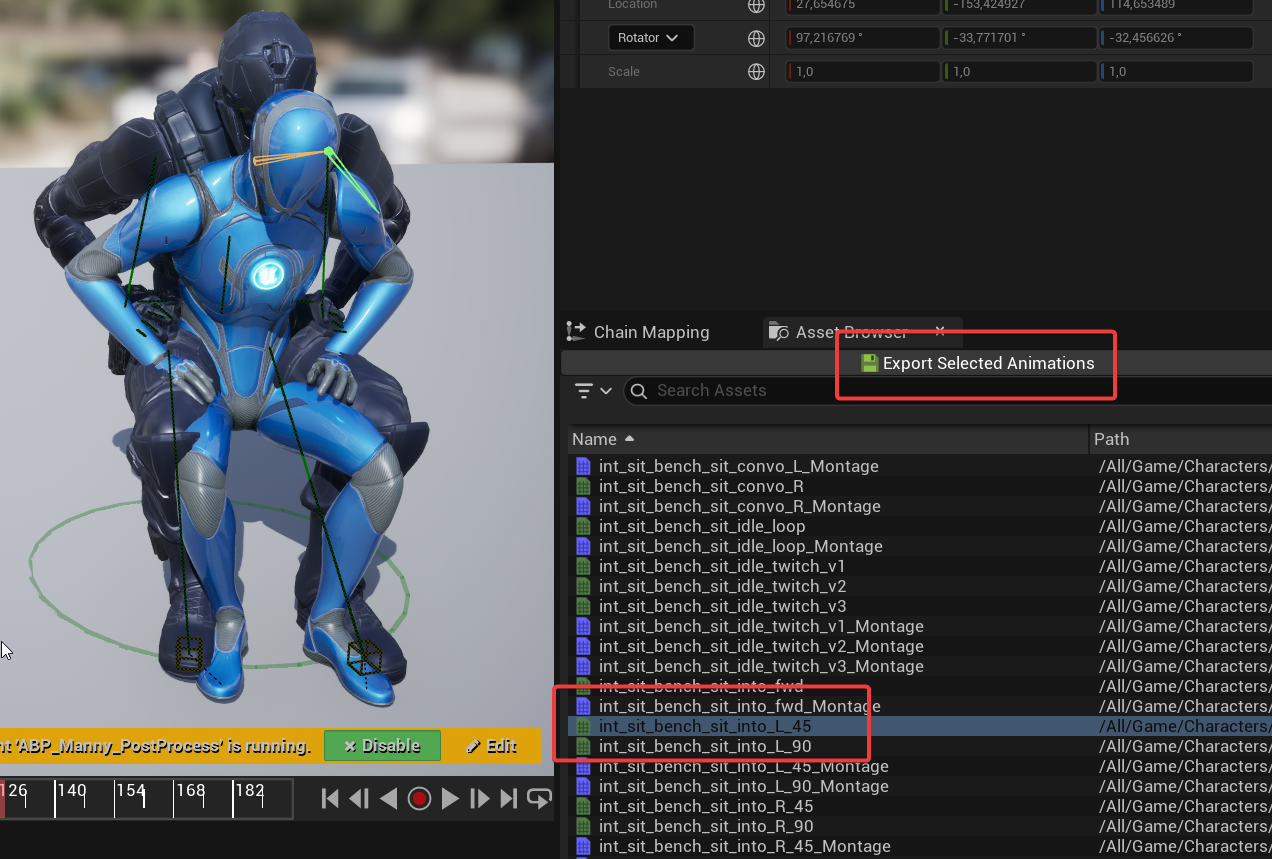Play the animation forward
1272x859 pixels.
(450, 798)
